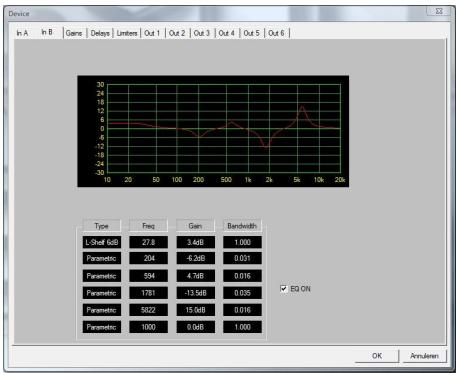Select the Parametric type for the 1781 Hz band
The width and height of the screenshot is (459, 373).
coord(102,293)
